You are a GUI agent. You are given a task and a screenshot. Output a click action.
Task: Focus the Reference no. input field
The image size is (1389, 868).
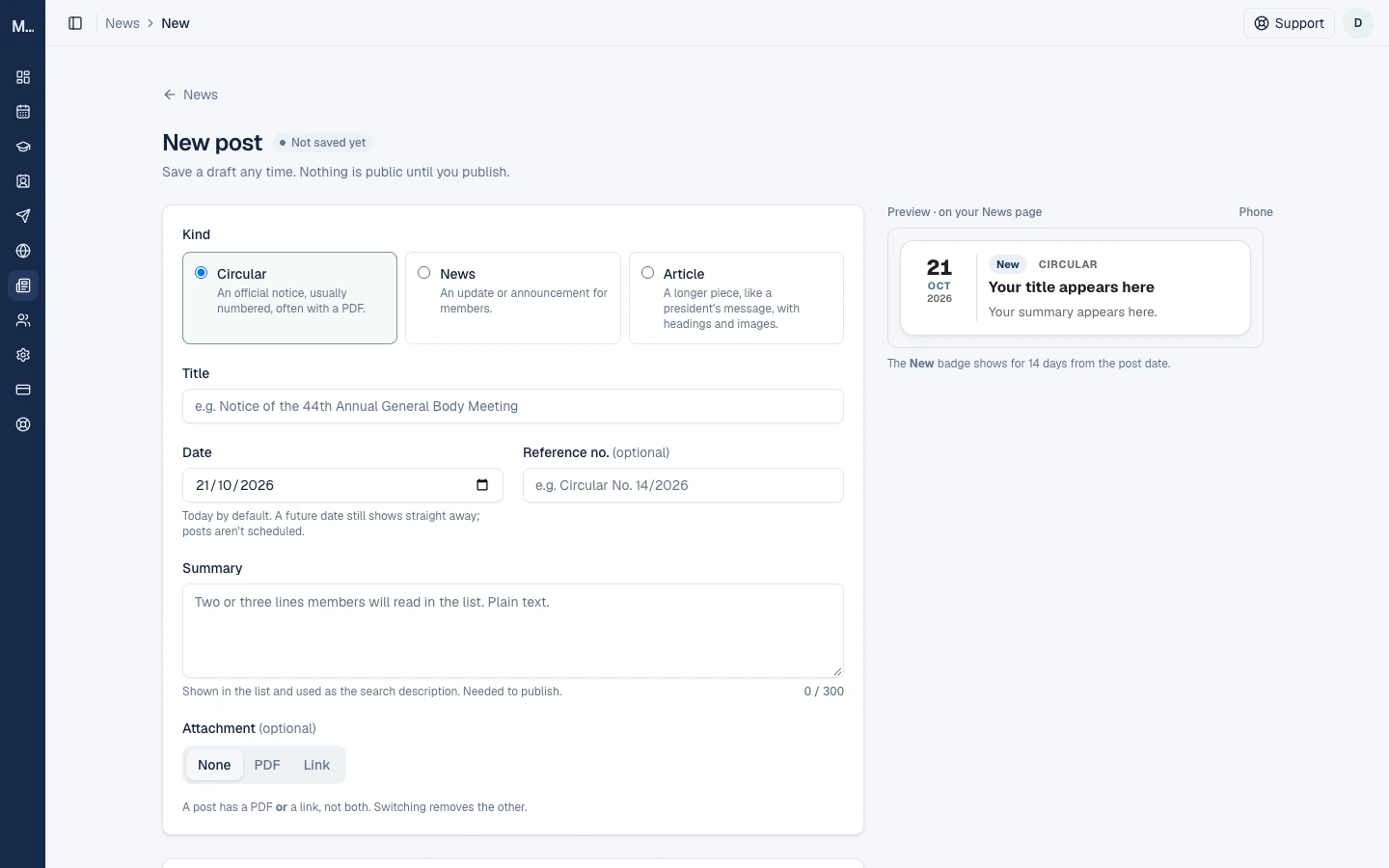pyautogui.click(x=683, y=485)
